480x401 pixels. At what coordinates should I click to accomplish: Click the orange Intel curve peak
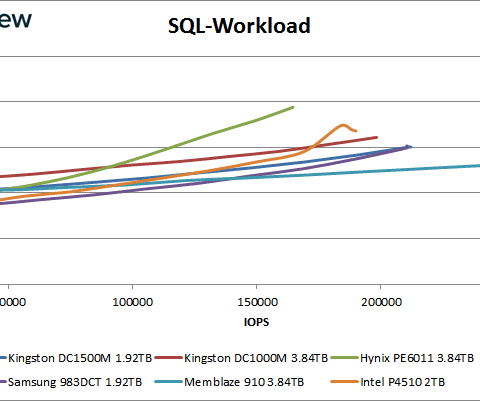pos(343,125)
